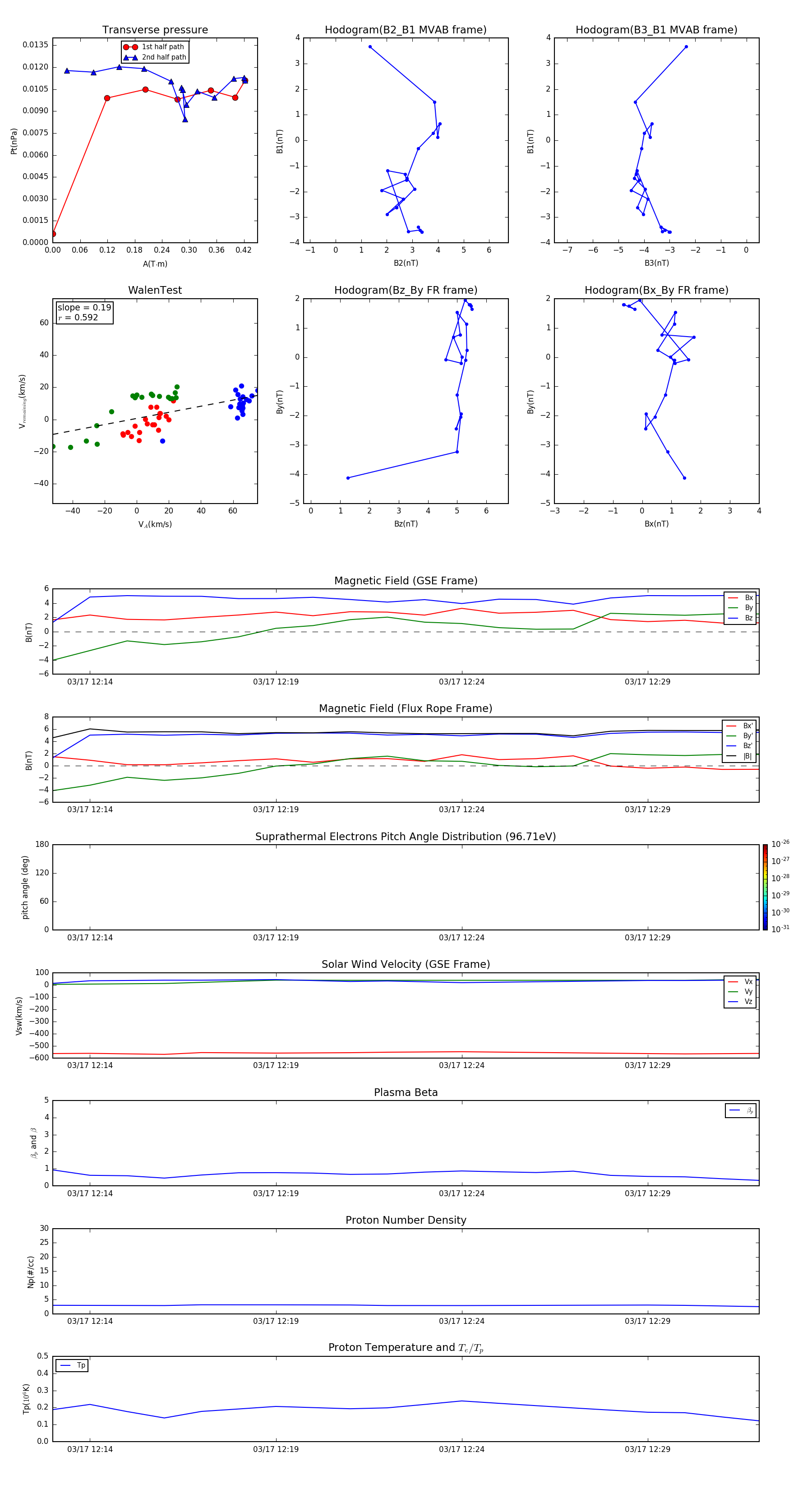The width and height of the screenshot is (812, 1489).
Task: Select 'Bx' in GSE field legend
Action: 740,598
